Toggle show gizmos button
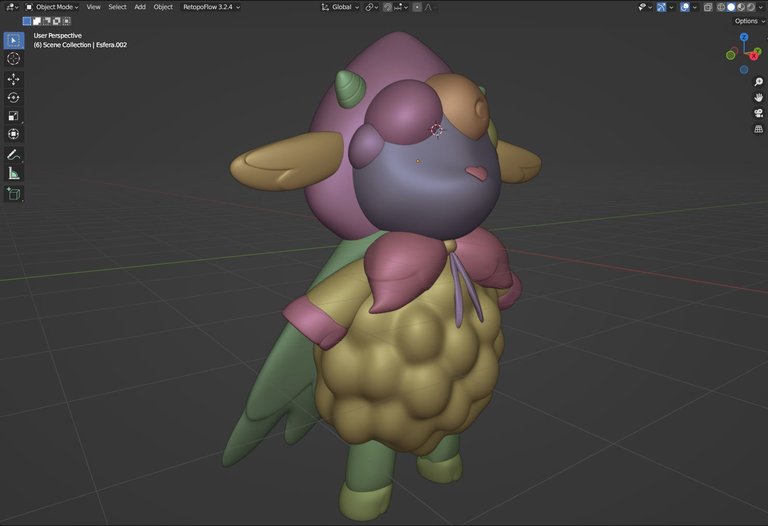768x526 pixels. 661,7
